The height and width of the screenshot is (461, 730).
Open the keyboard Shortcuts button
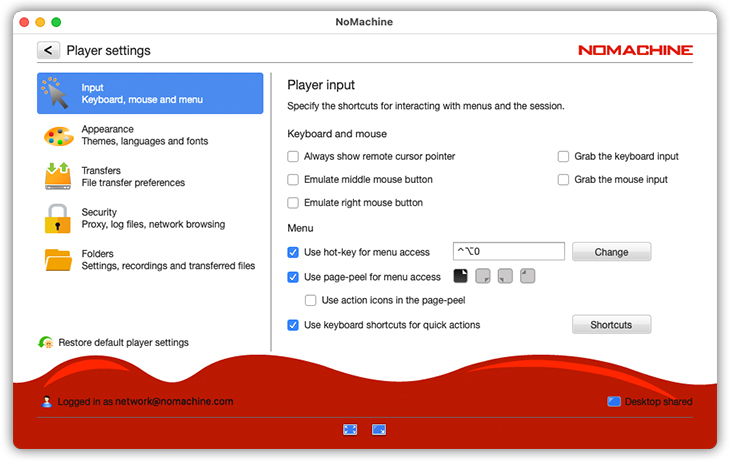(x=611, y=325)
